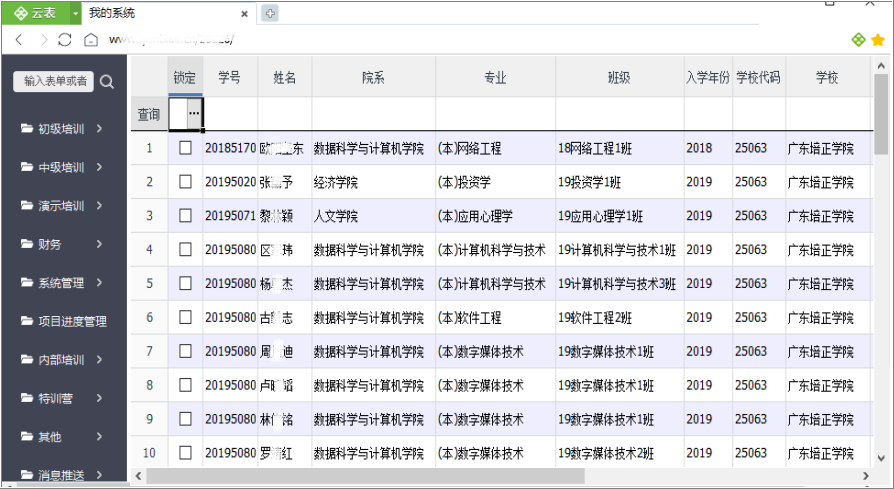Open the 云表 dropdown arrow
The image size is (894, 489).
pyautogui.click(x=75, y=14)
